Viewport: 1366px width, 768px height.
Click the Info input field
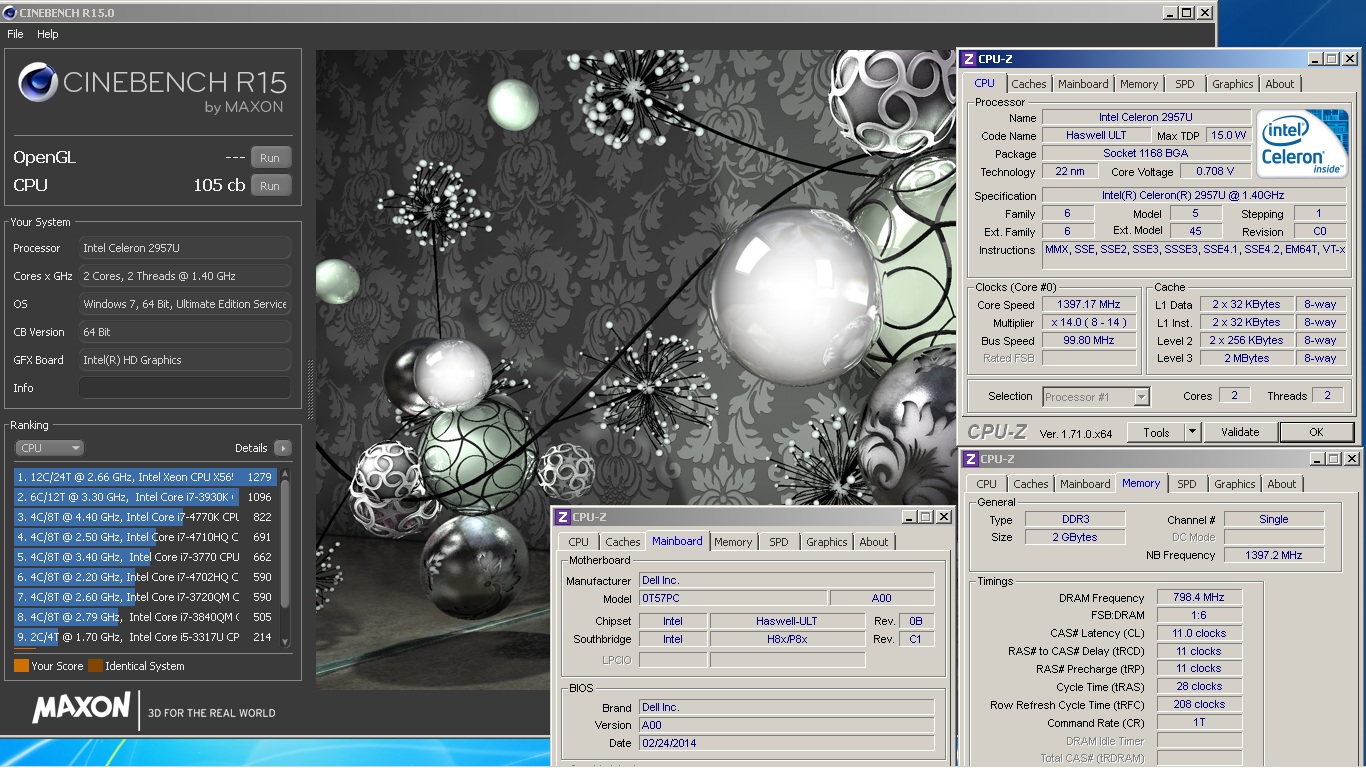[185, 388]
